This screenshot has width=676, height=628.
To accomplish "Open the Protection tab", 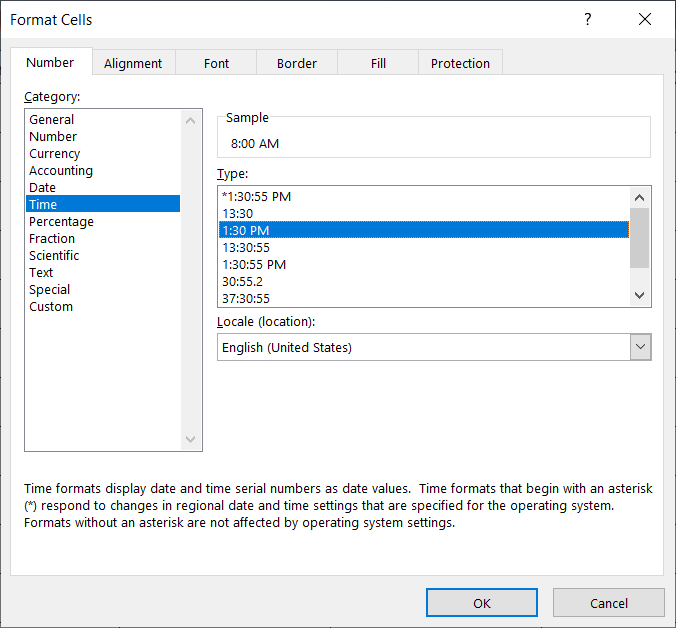I will tap(460, 63).
